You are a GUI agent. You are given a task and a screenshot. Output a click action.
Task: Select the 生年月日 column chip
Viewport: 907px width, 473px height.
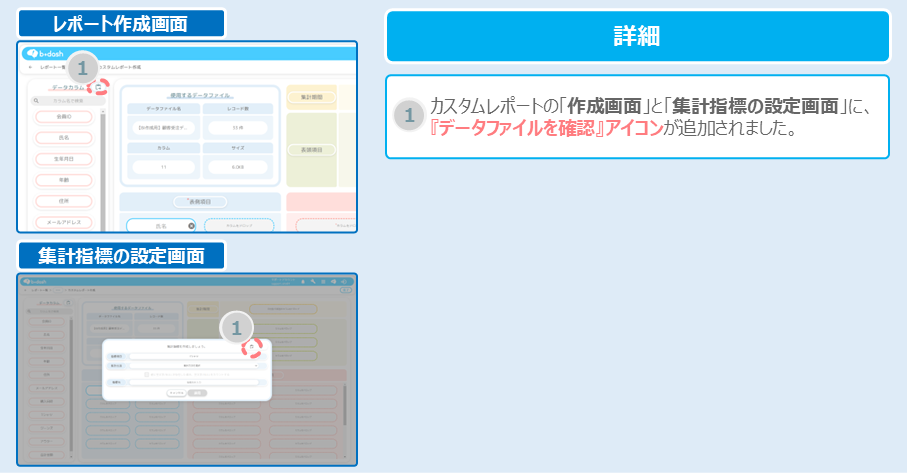(64, 159)
